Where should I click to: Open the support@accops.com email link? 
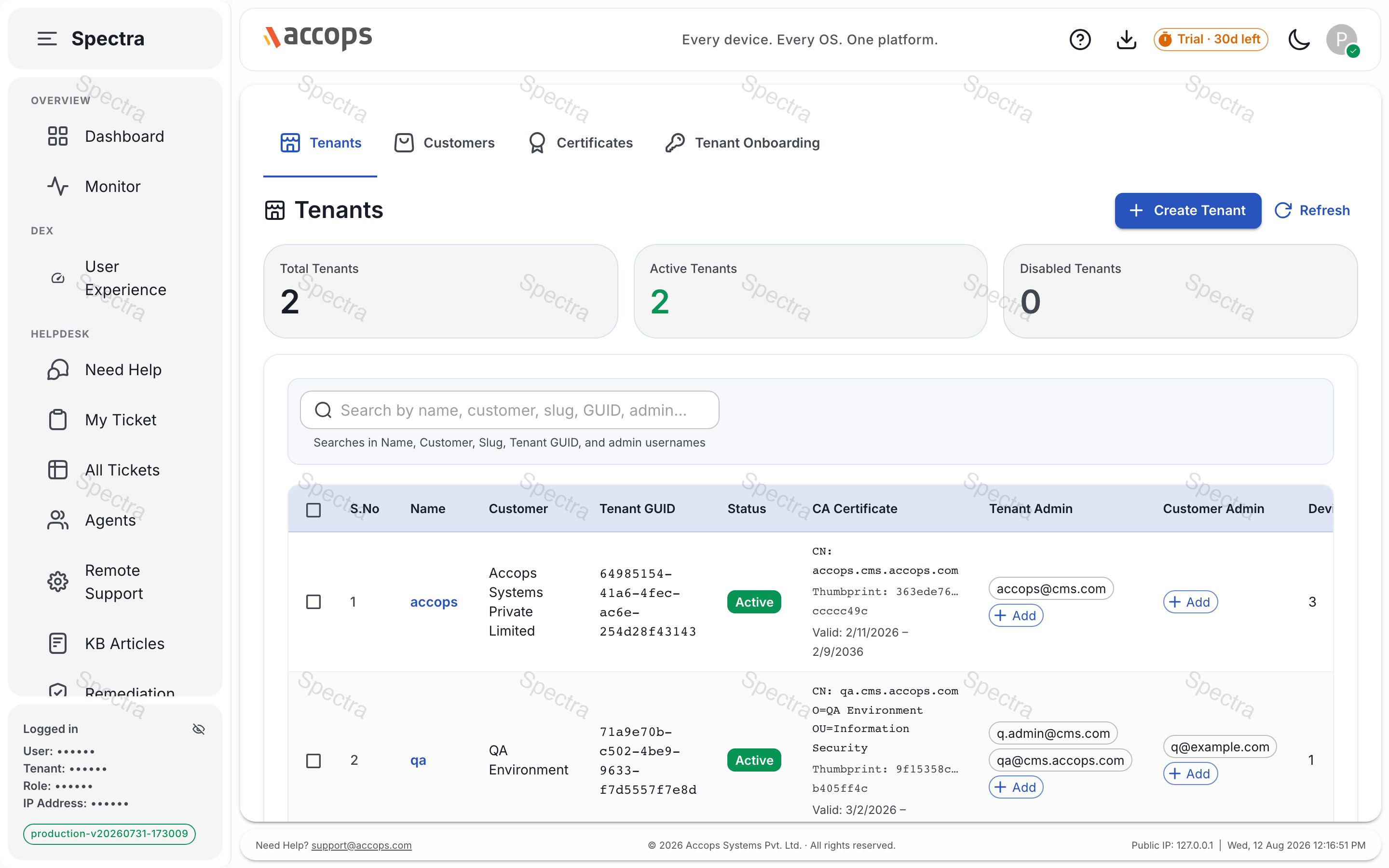(361, 845)
